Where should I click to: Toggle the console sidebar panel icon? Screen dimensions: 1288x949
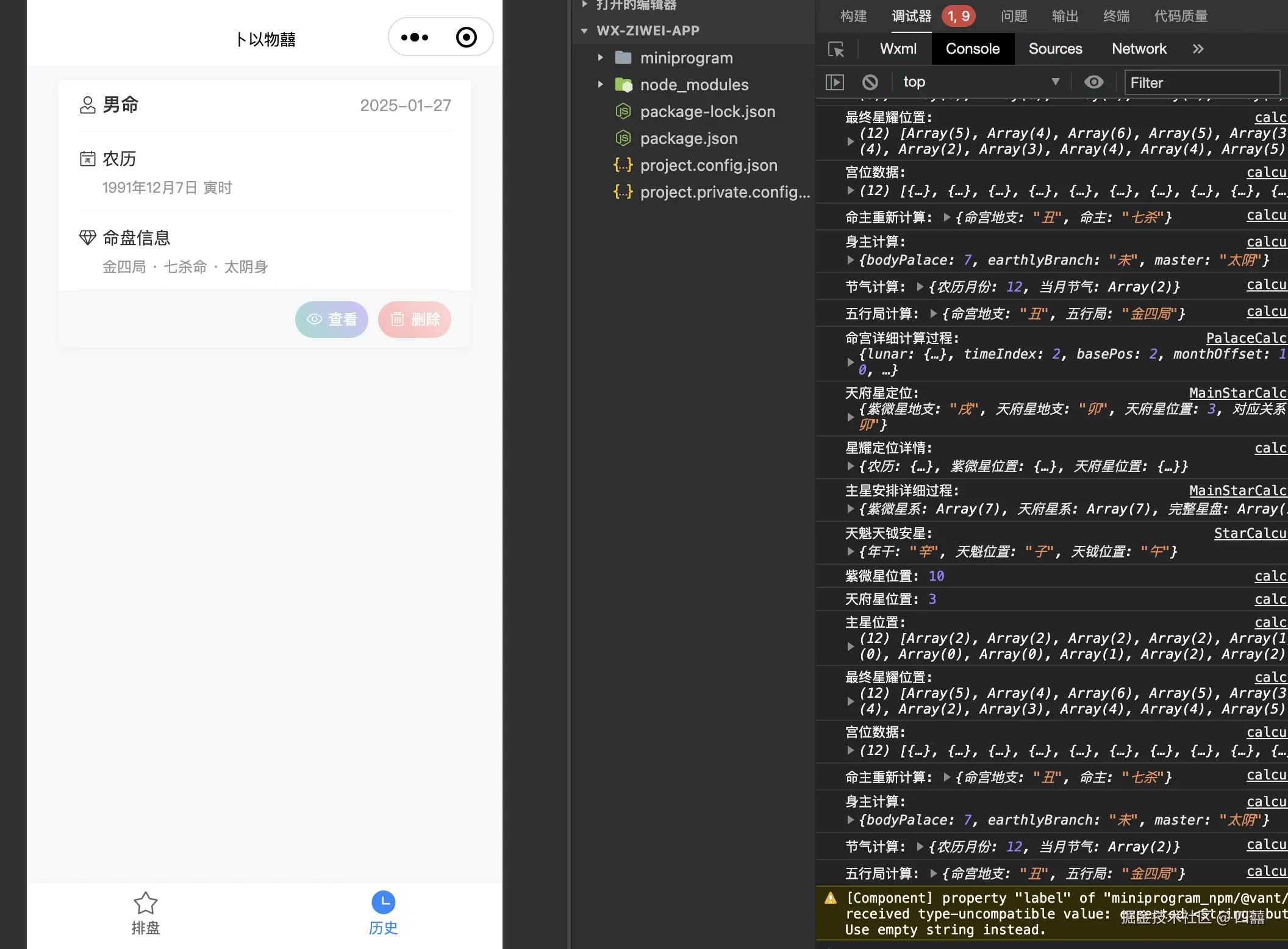click(834, 82)
